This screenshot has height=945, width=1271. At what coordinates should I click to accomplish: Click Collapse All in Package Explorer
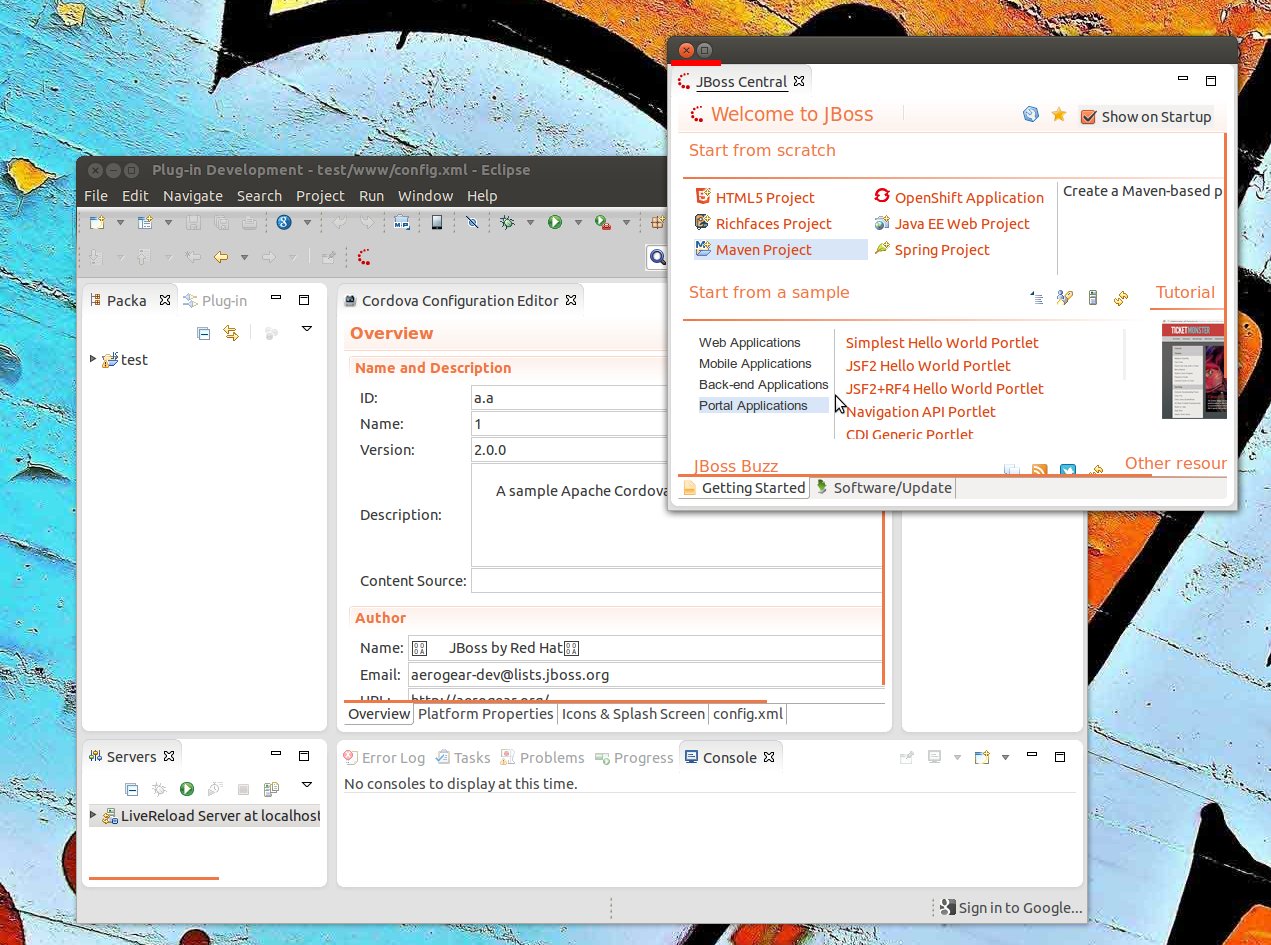pyautogui.click(x=204, y=333)
